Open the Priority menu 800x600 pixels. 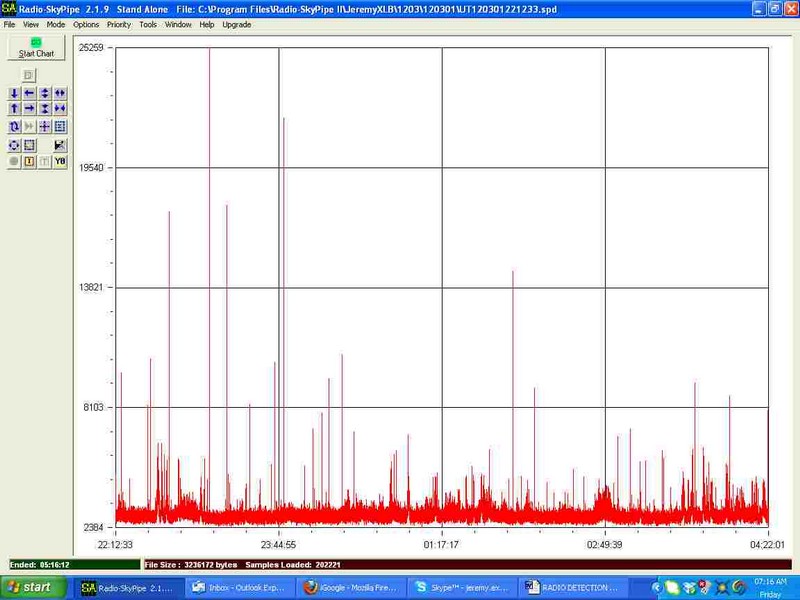pyautogui.click(x=118, y=24)
